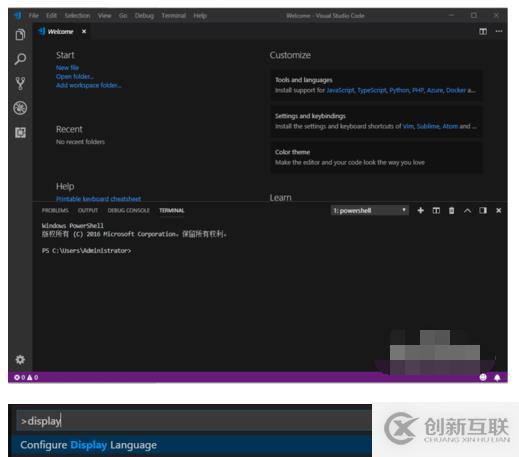Open the Manage gear icon
Viewport: 519px width, 457px height.
pos(20,360)
